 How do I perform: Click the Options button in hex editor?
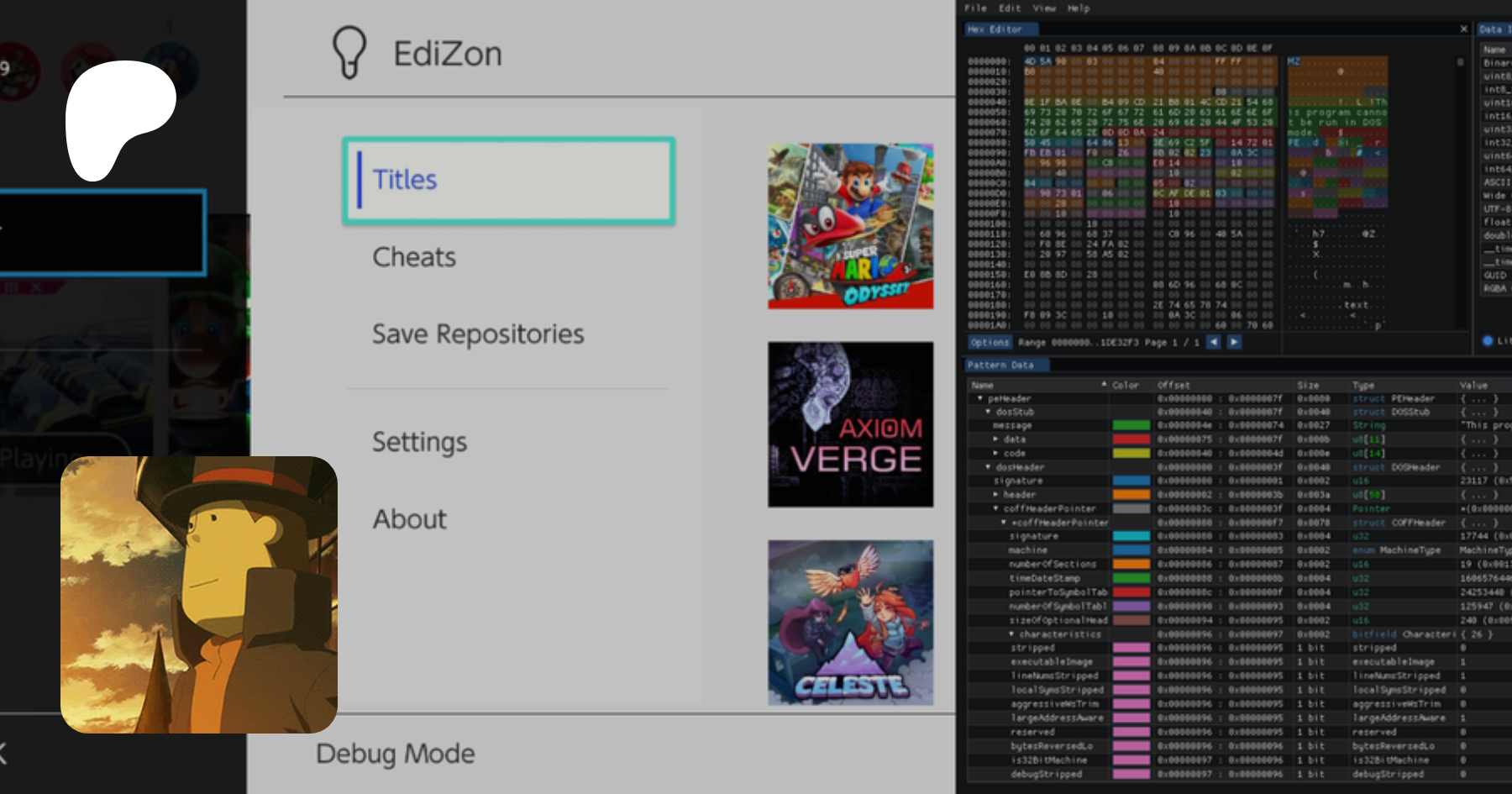(990, 342)
